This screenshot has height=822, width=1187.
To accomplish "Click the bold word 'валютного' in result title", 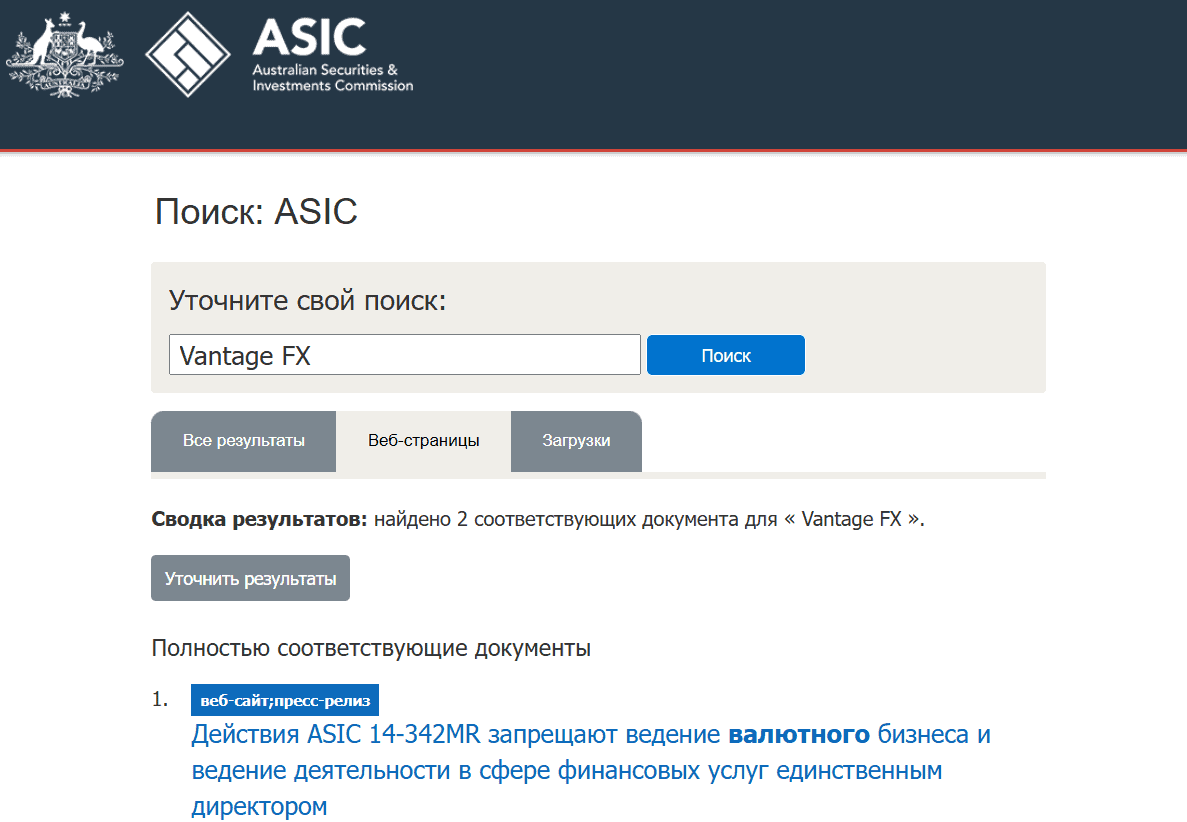I will click(798, 736).
